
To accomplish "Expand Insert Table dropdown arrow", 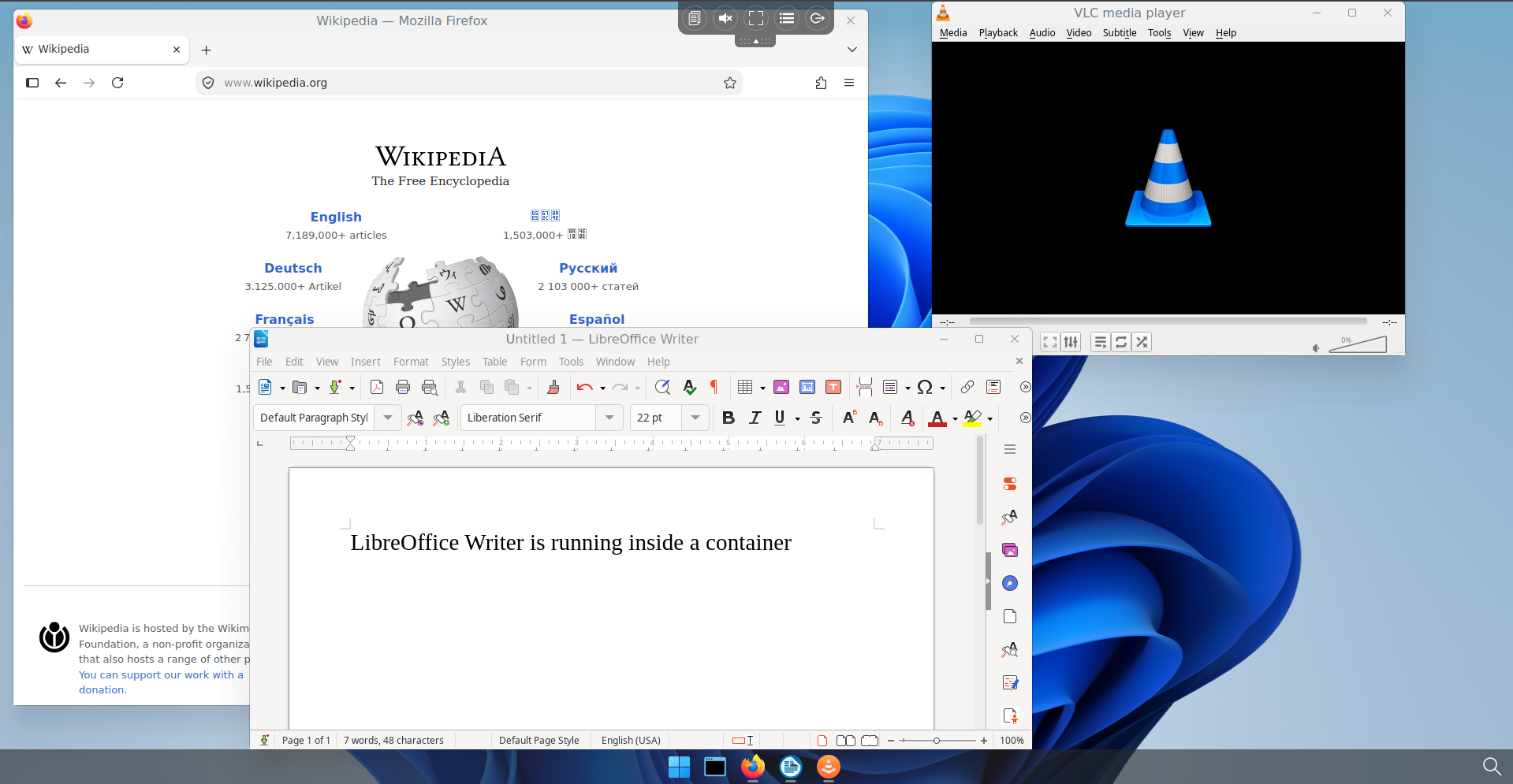I will 762,388.
